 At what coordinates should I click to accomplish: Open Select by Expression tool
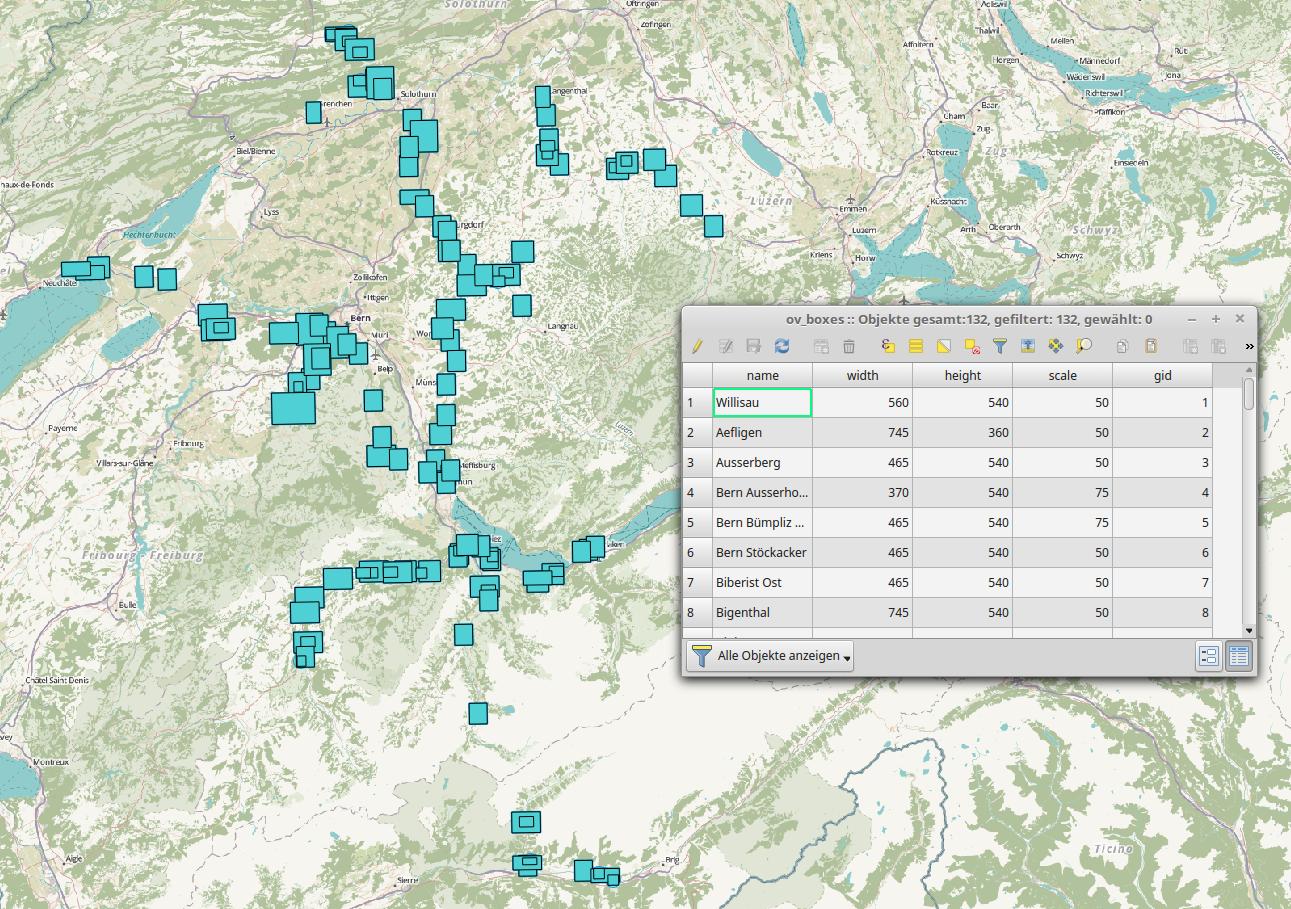click(888, 346)
